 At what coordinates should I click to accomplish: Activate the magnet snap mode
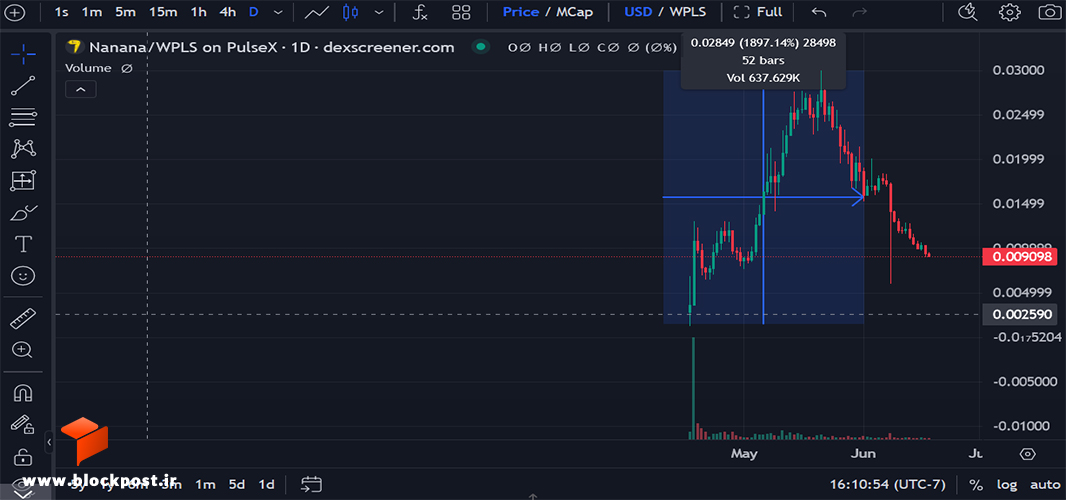[x=23, y=393]
